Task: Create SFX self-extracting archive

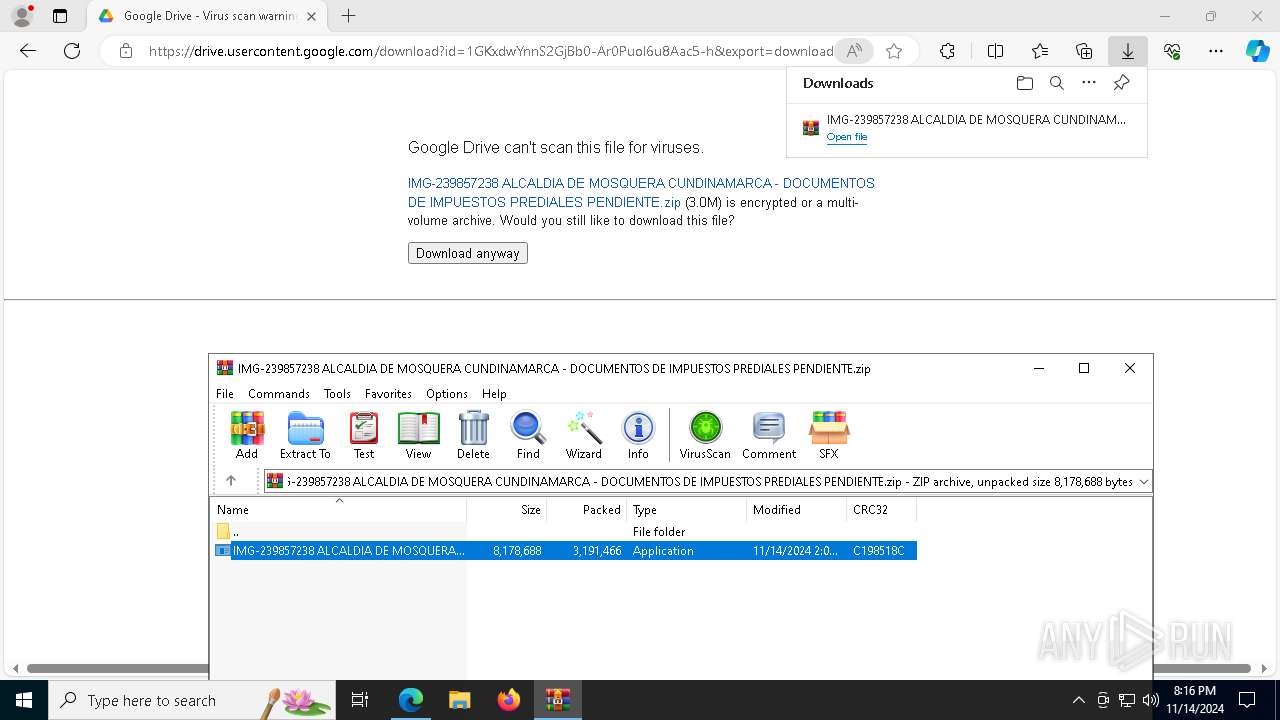Action: click(829, 435)
